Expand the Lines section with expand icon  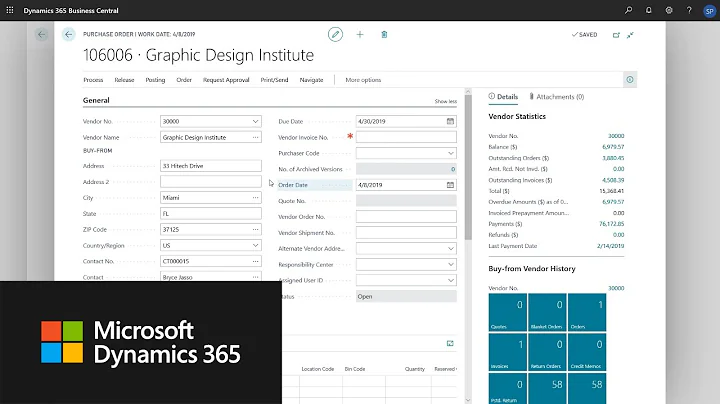(450, 343)
